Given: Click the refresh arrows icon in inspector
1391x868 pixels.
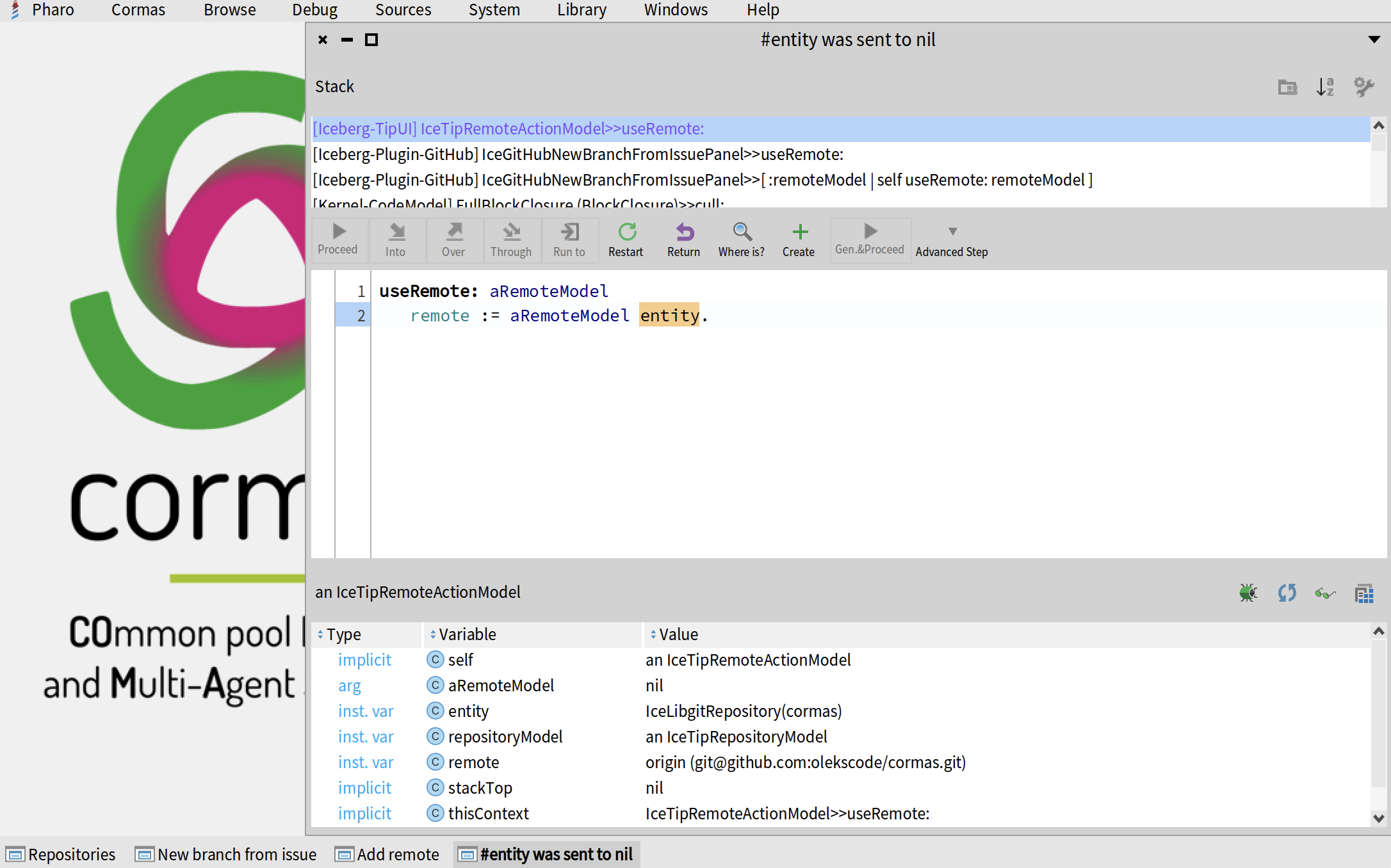Looking at the screenshot, I should [1287, 593].
